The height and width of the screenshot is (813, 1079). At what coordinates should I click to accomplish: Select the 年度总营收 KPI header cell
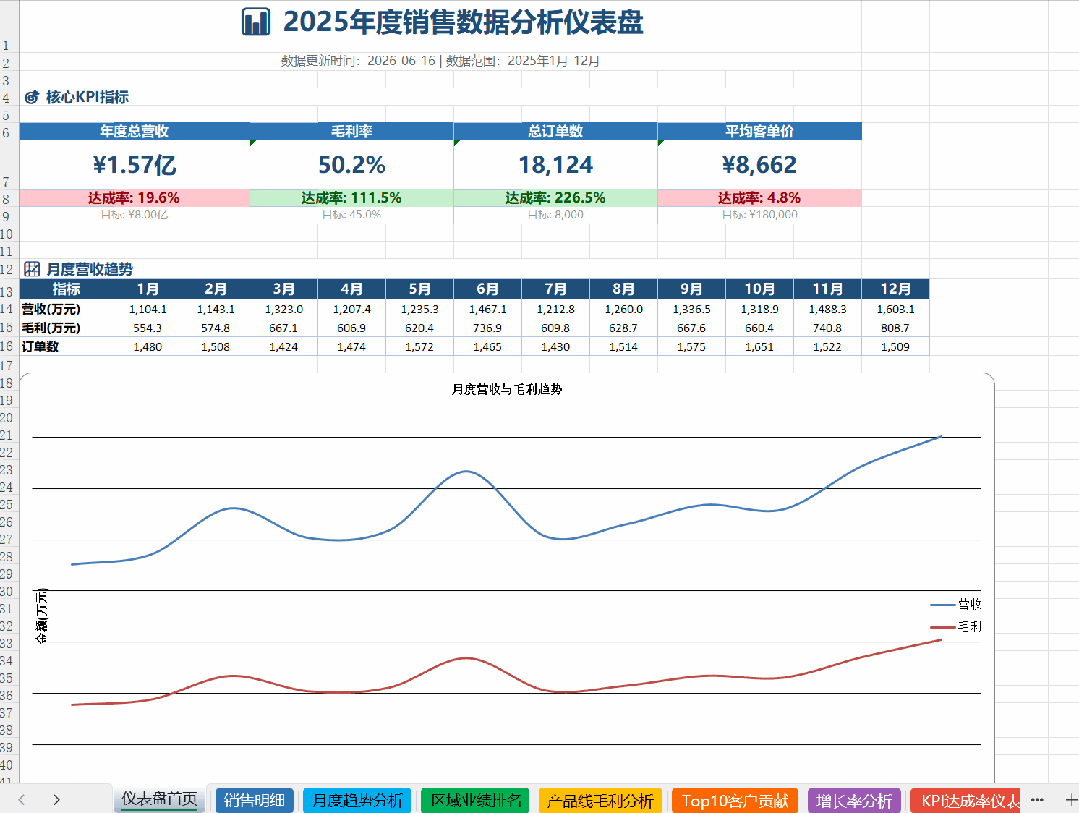[x=135, y=131]
